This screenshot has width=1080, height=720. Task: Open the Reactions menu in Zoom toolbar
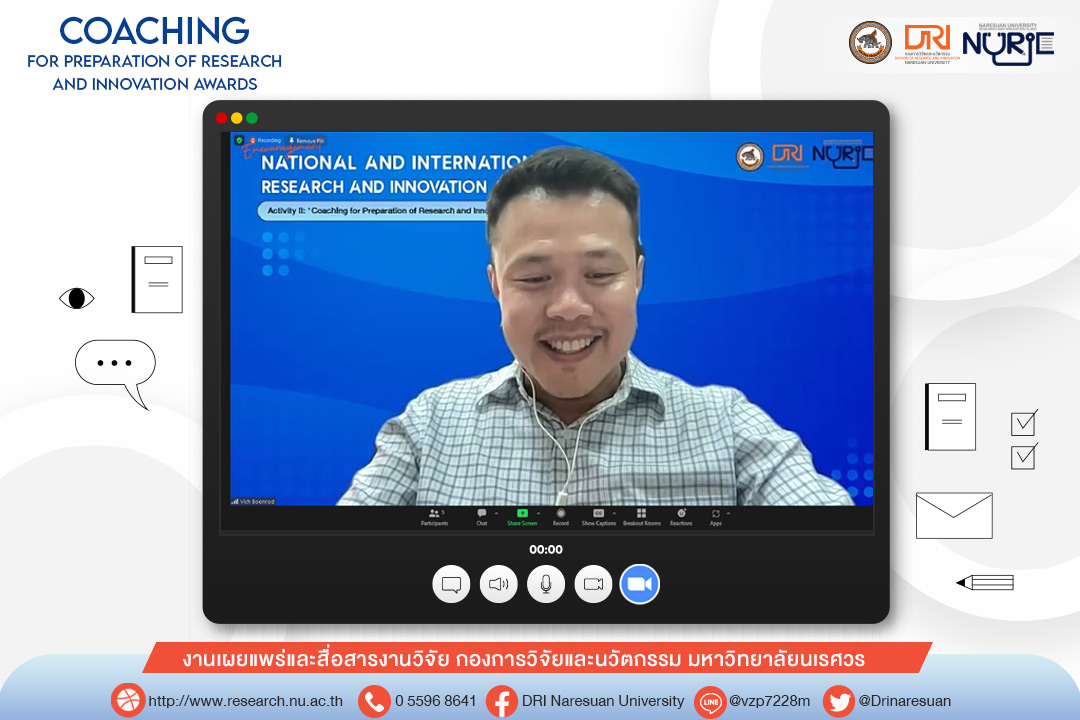(x=681, y=517)
